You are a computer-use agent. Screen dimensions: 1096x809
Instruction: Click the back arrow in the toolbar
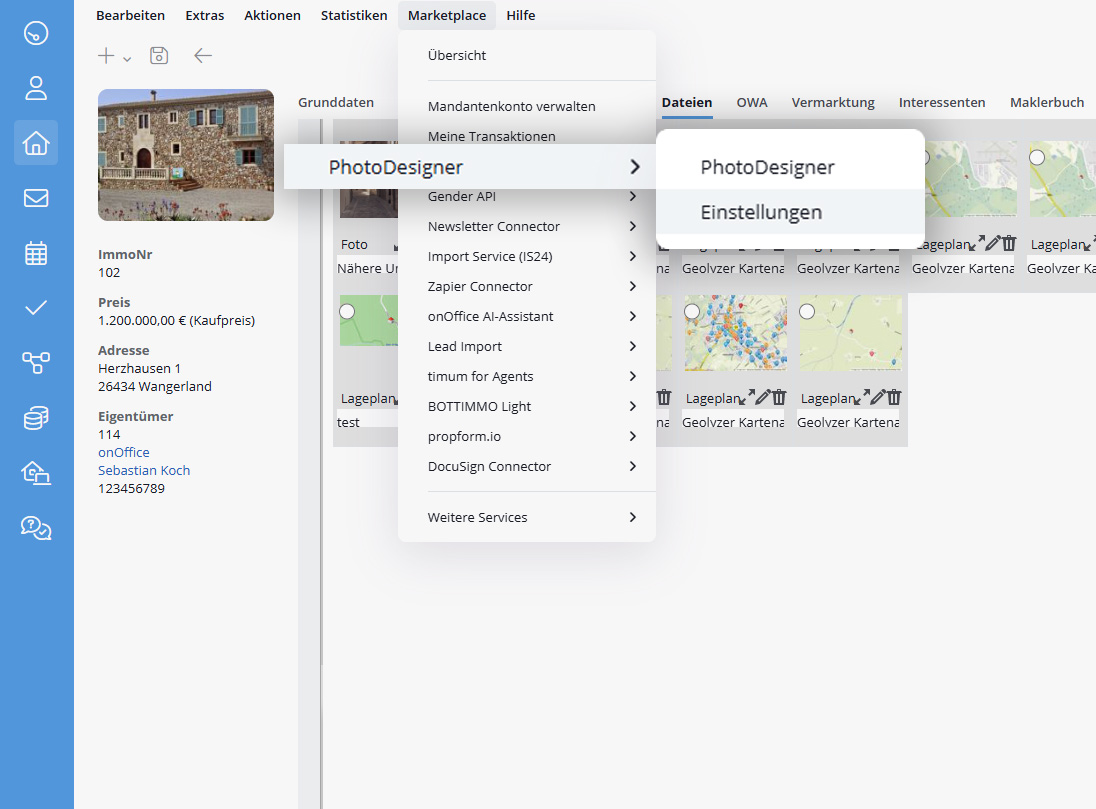(202, 56)
